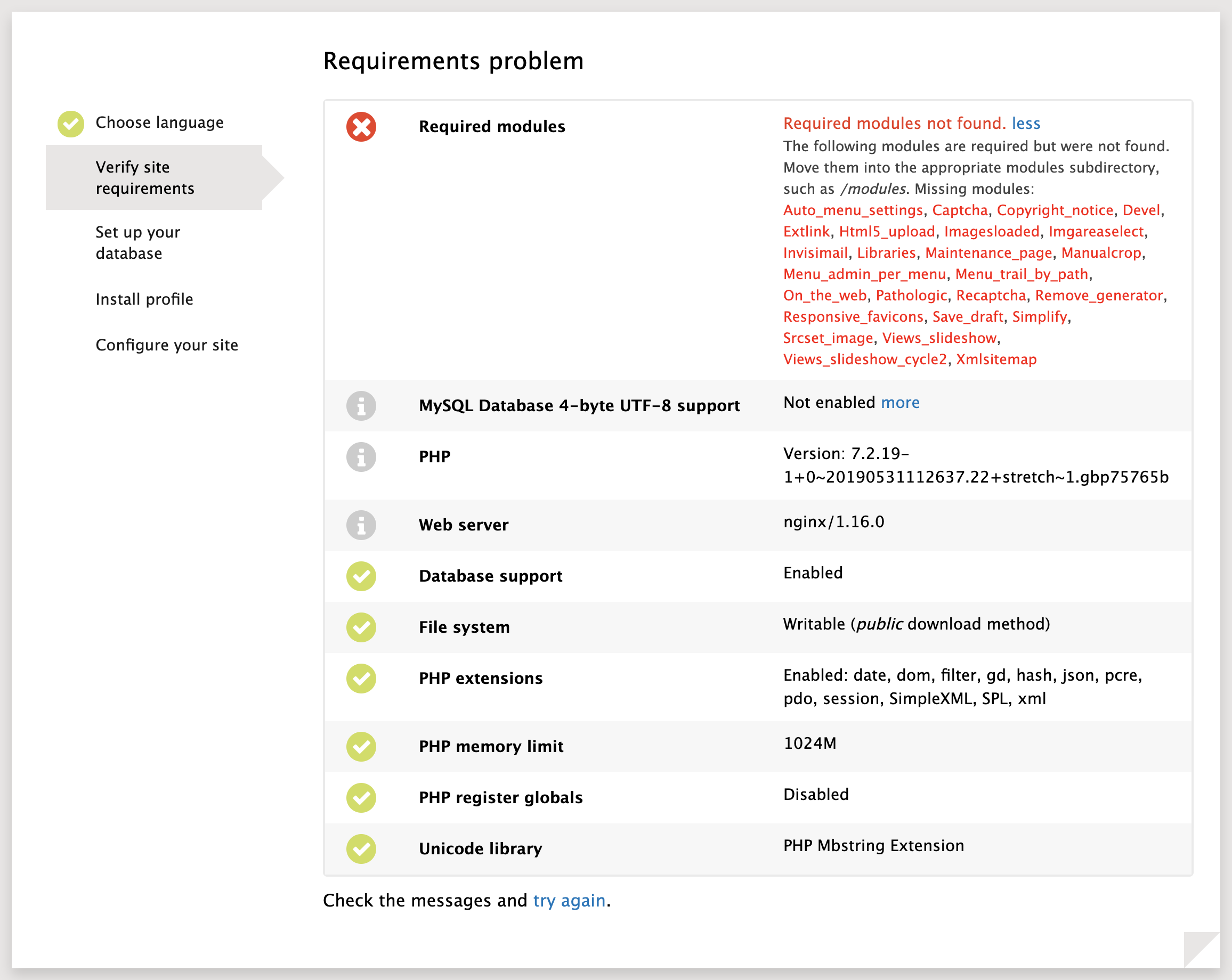This screenshot has width=1232, height=980.
Task: Click the green check beside PHP extensions
Action: (x=361, y=679)
